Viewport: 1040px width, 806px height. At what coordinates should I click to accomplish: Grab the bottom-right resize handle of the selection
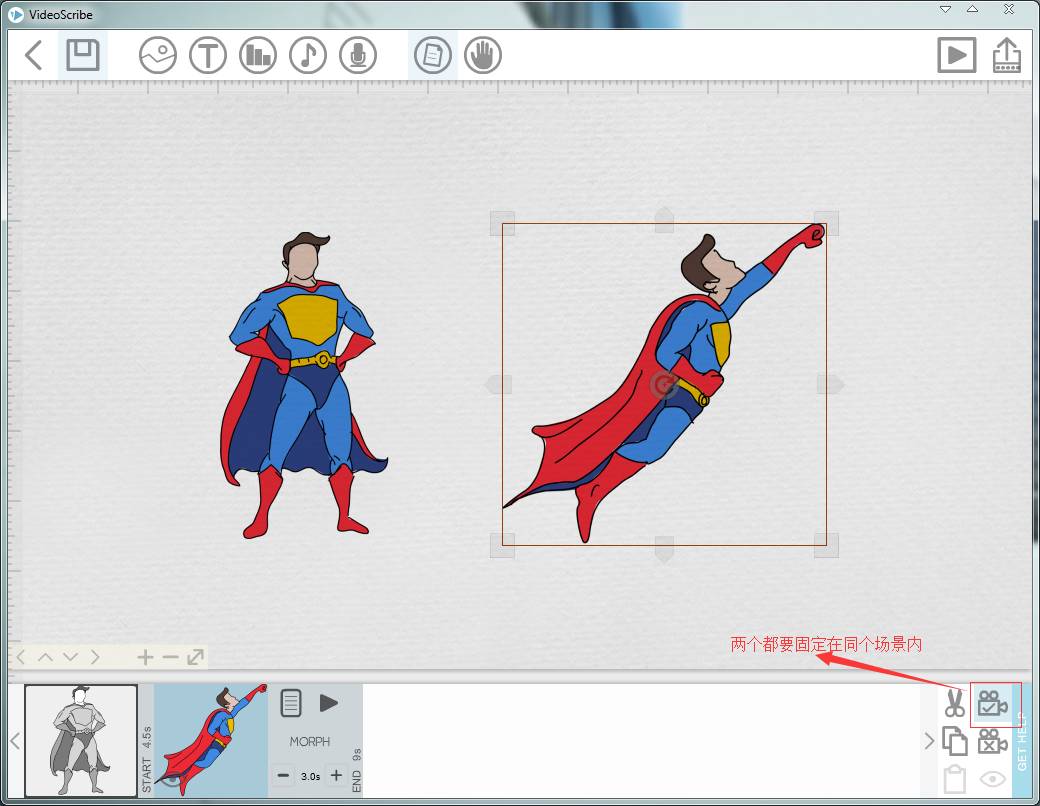[x=826, y=545]
